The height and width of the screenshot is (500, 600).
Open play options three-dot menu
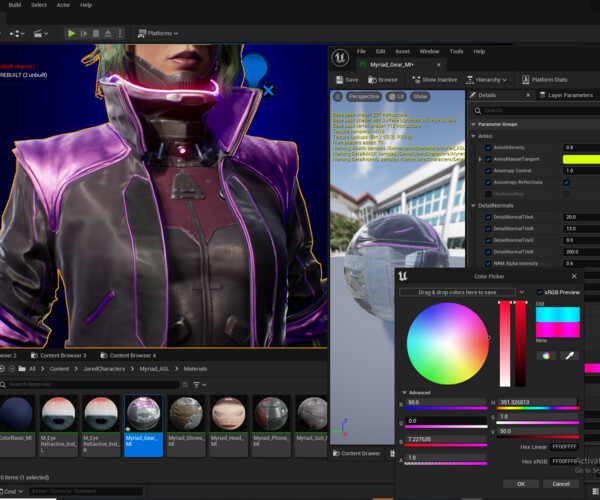pos(120,33)
